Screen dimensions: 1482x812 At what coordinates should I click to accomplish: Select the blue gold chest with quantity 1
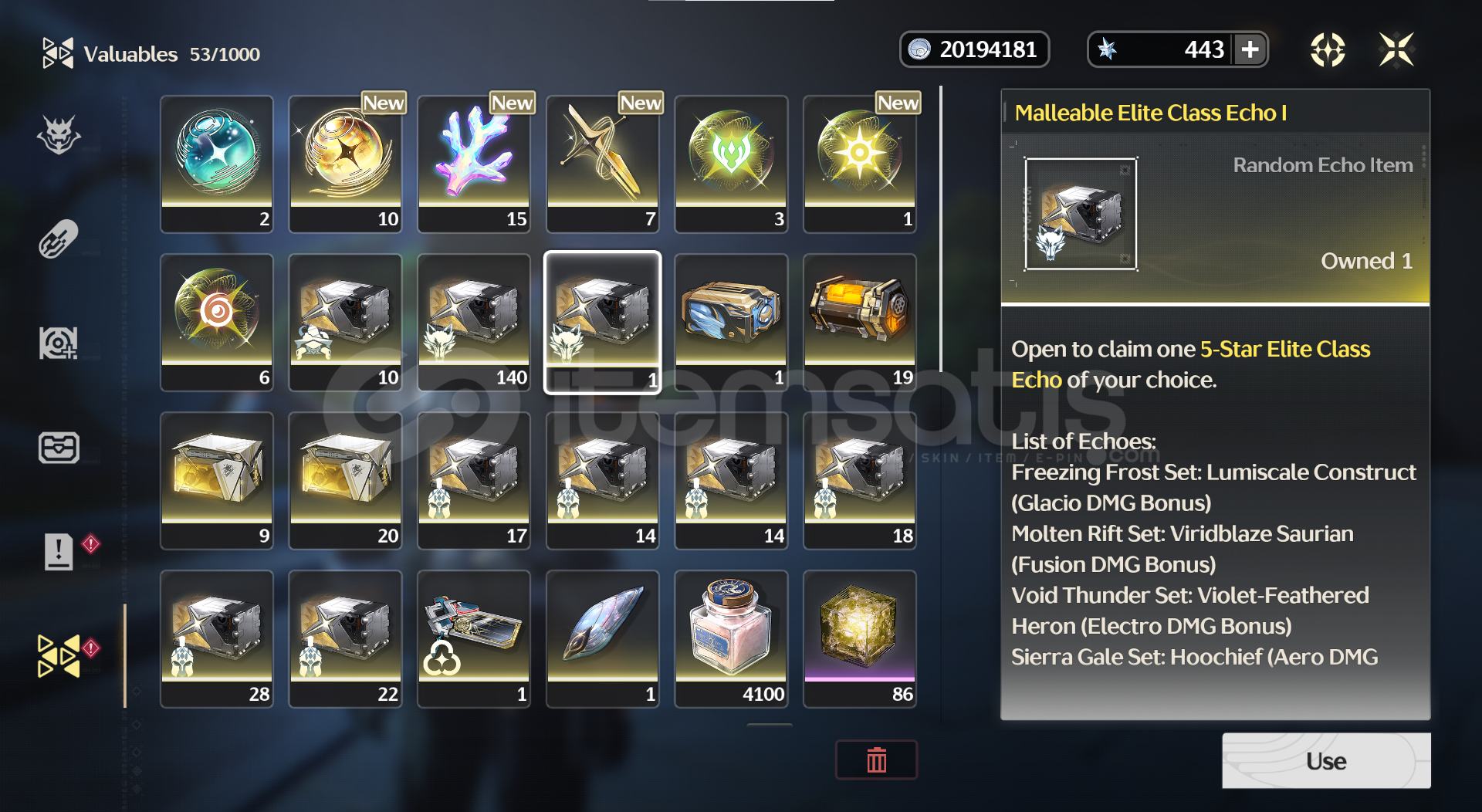(731, 322)
